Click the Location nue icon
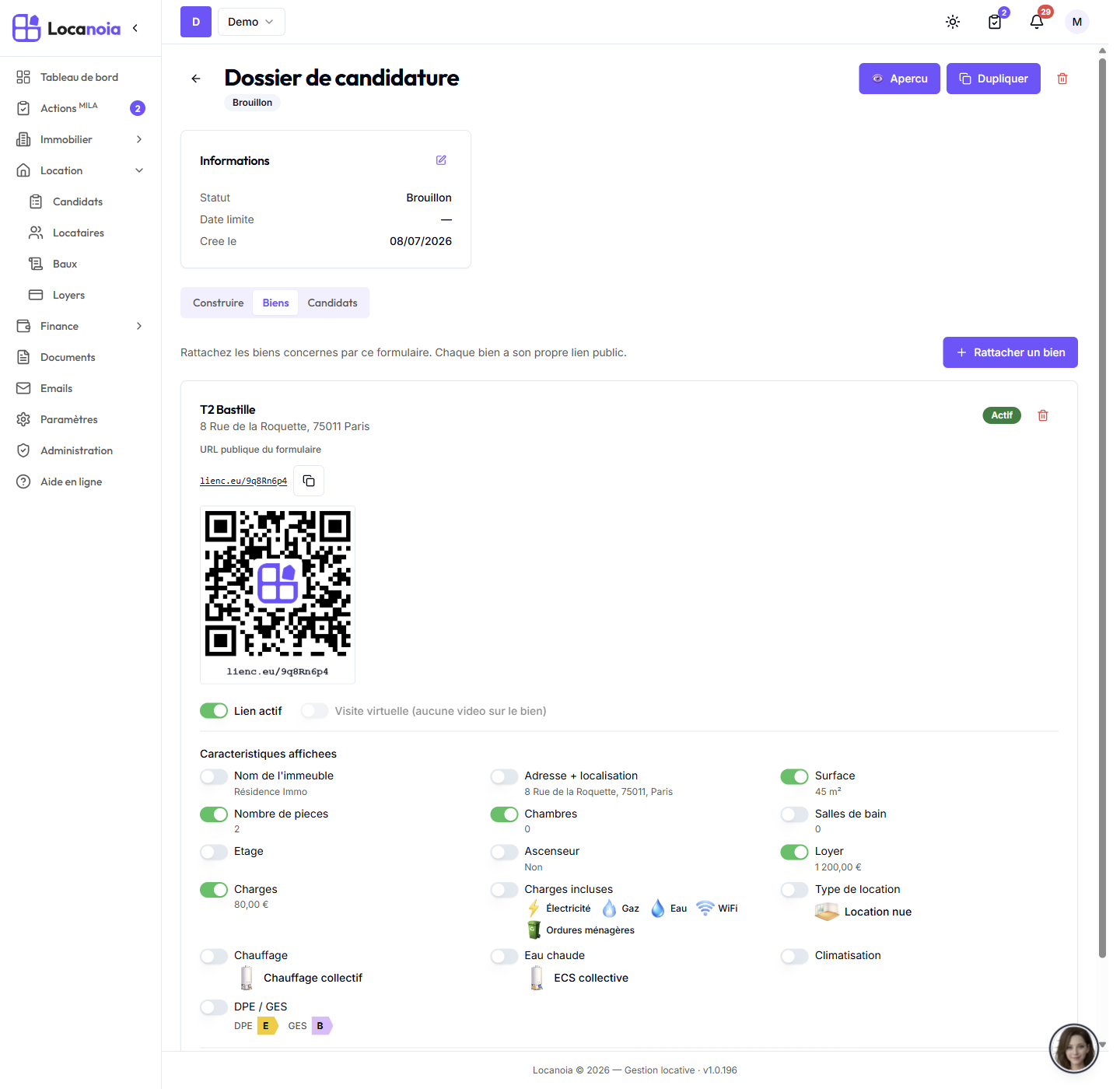The image size is (1120, 1089). pyautogui.click(x=827, y=912)
